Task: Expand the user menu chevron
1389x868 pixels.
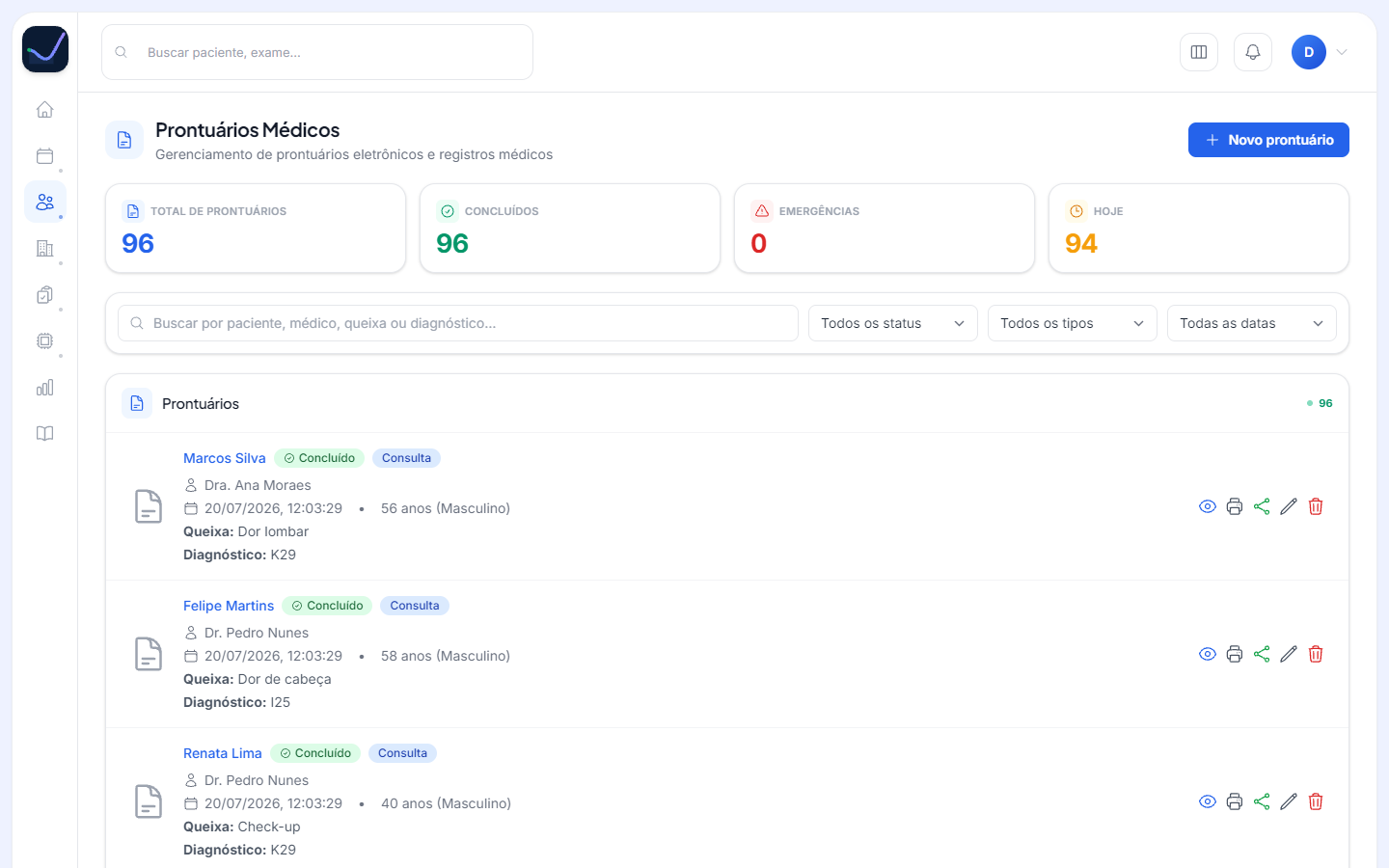Action: point(1342,52)
